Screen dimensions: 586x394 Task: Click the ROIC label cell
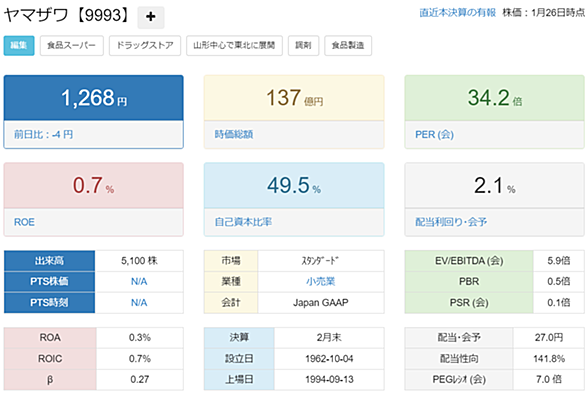pyautogui.click(x=50, y=358)
